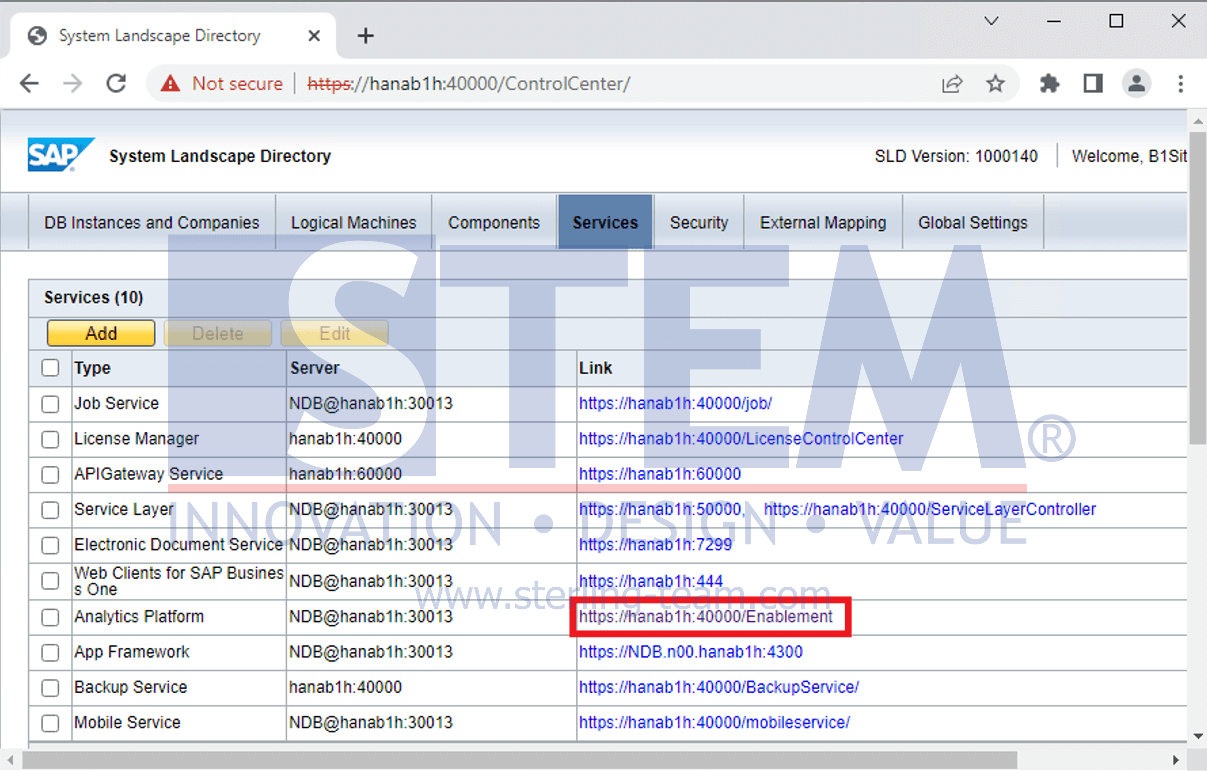This screenshot has width=1207, height=771.
Task: Open the Chrome three-dot menu
Action: (1181, 84)
